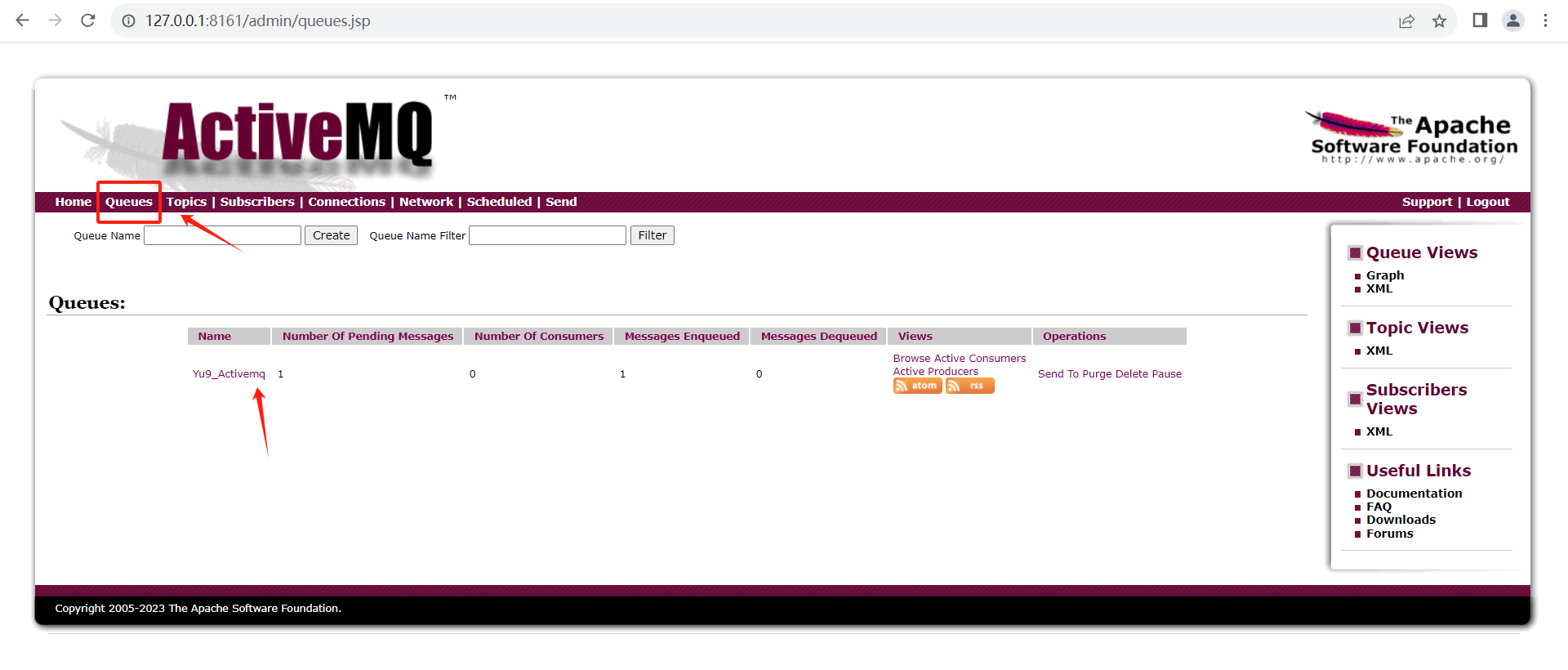Open the Topics menu item
This screenshot has height=670, width=1568.
click(186, 202)
